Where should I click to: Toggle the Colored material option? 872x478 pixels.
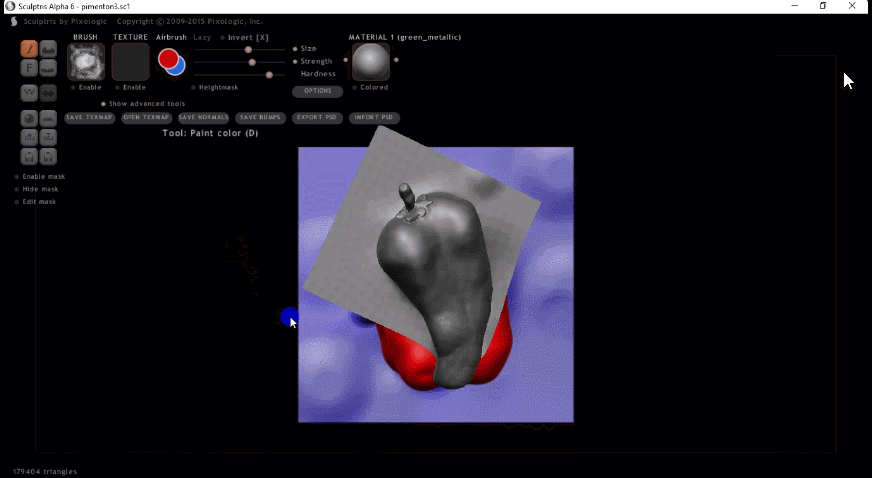(x=371, y=88)
